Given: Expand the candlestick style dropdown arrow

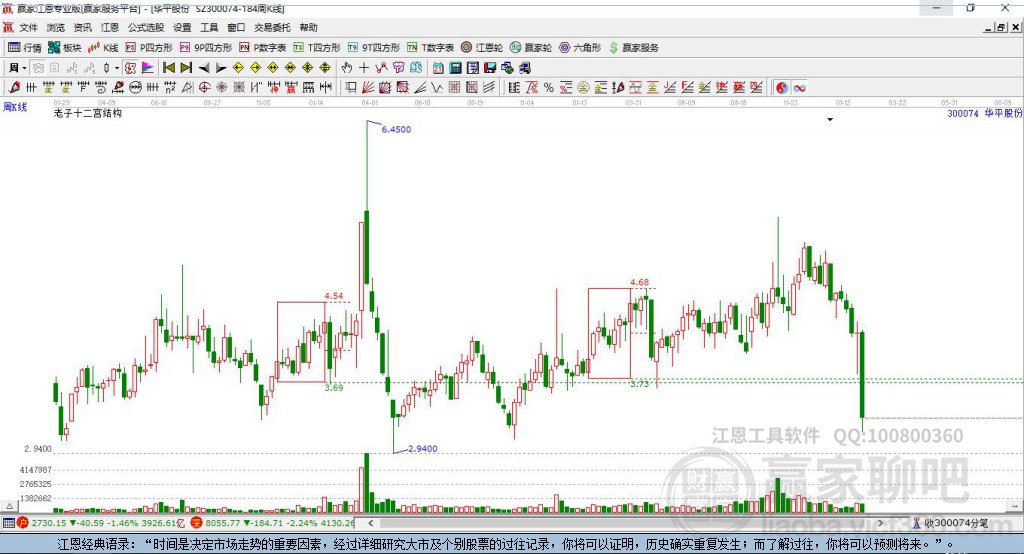Looking at the screenshot, I should pos(117,68).
